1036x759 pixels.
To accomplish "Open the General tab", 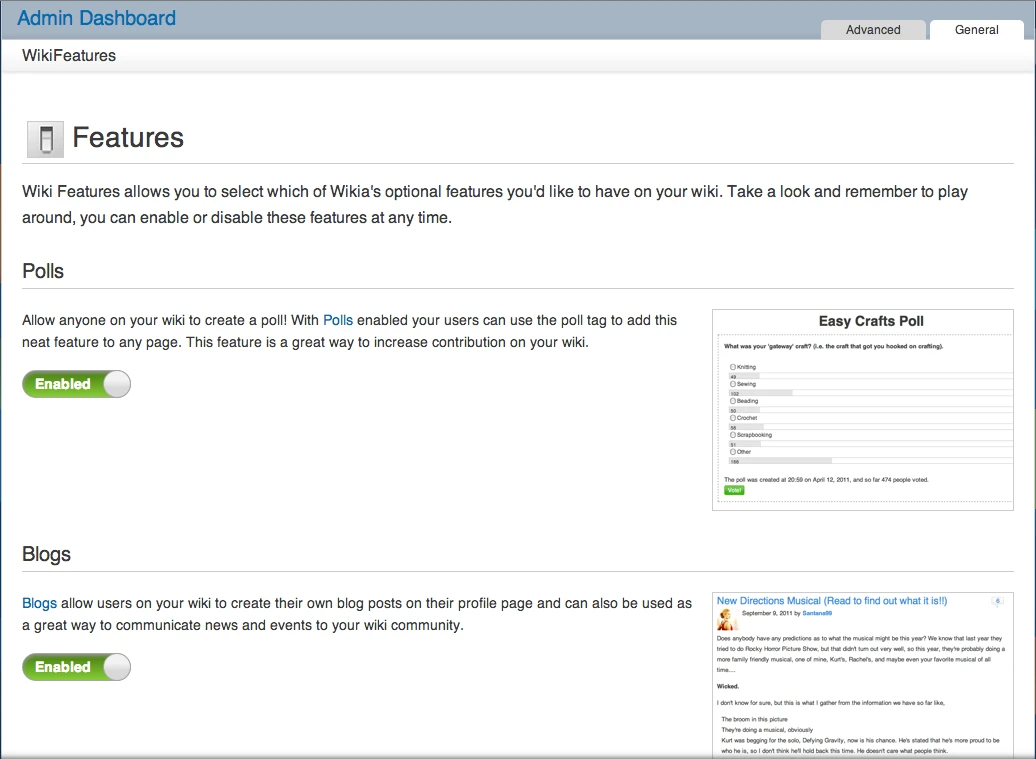I will click(976, 30).
